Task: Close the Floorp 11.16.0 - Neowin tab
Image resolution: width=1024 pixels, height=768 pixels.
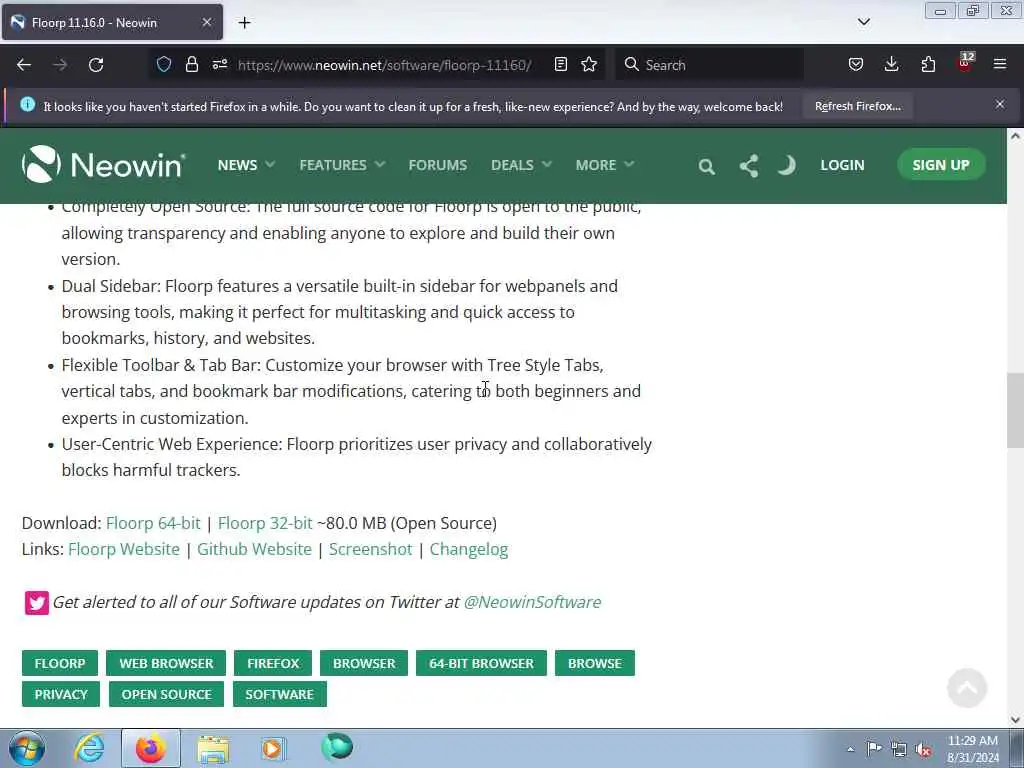Action: pos(206,22)
